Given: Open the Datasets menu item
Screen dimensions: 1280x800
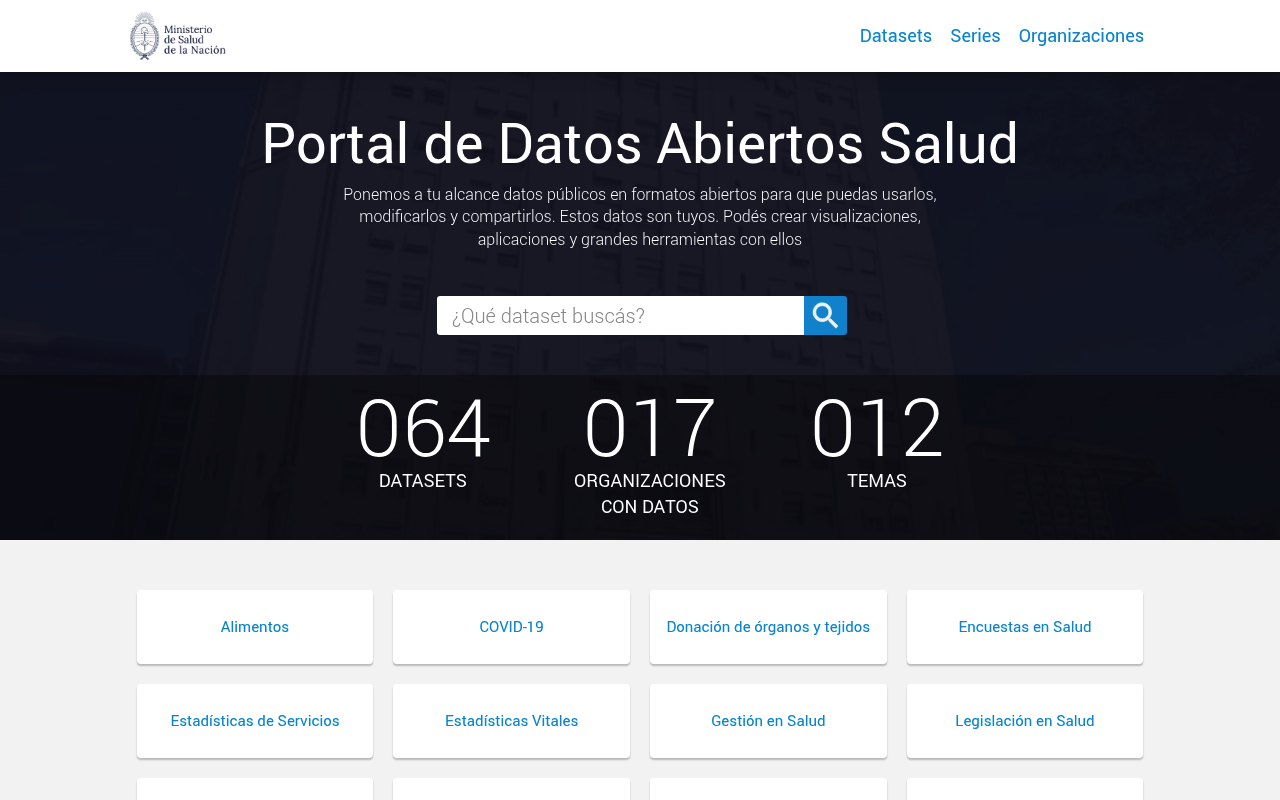Looking at the screenshot, I should pyautogui.click(x=896, y=36).
